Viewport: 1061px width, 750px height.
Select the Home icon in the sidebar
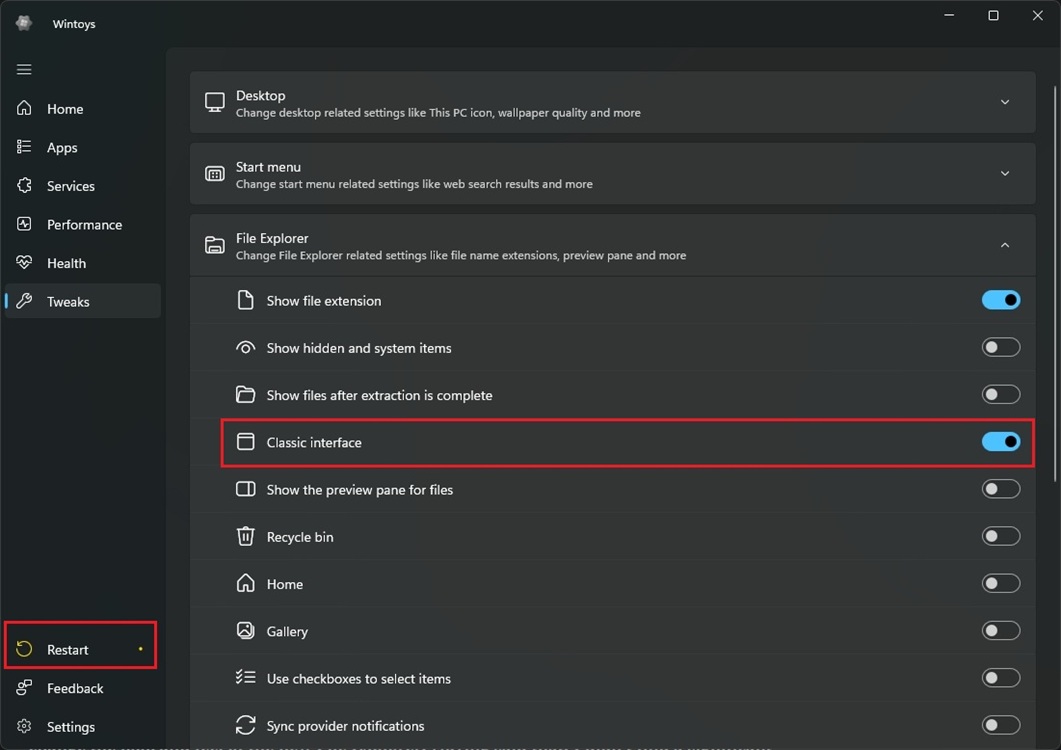[24, 108]
